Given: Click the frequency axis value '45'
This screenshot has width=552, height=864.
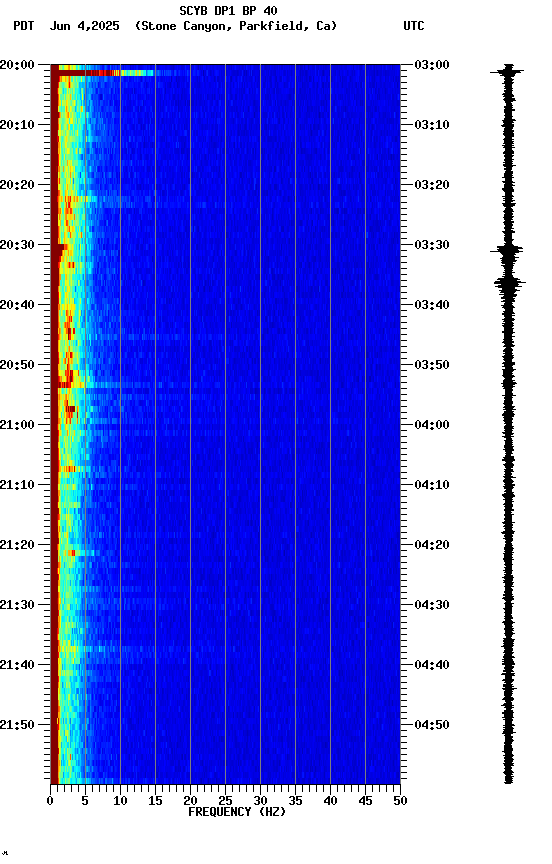Looking at the screenshot, I should pos(365,801).
